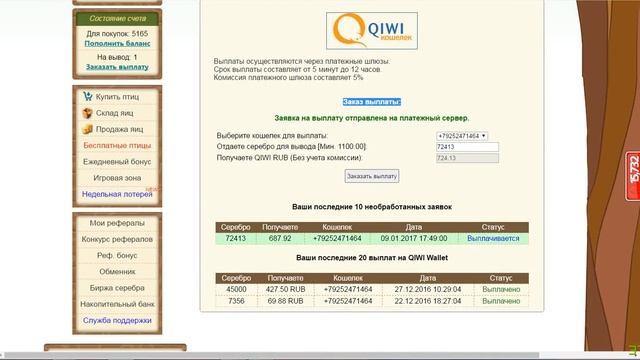
Task: Open Мои рефералы menu item
Action: [117, 223]
